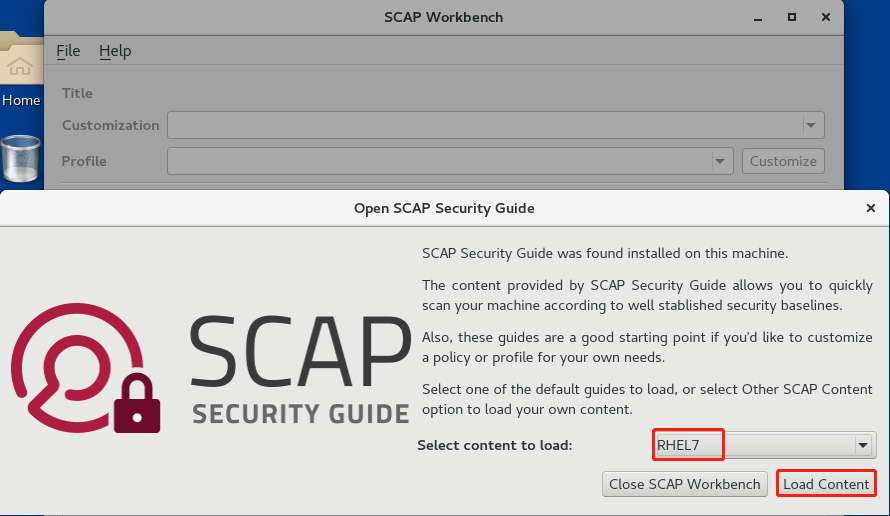Open the File menu
The image size is (890, 516).
point(68,51)
